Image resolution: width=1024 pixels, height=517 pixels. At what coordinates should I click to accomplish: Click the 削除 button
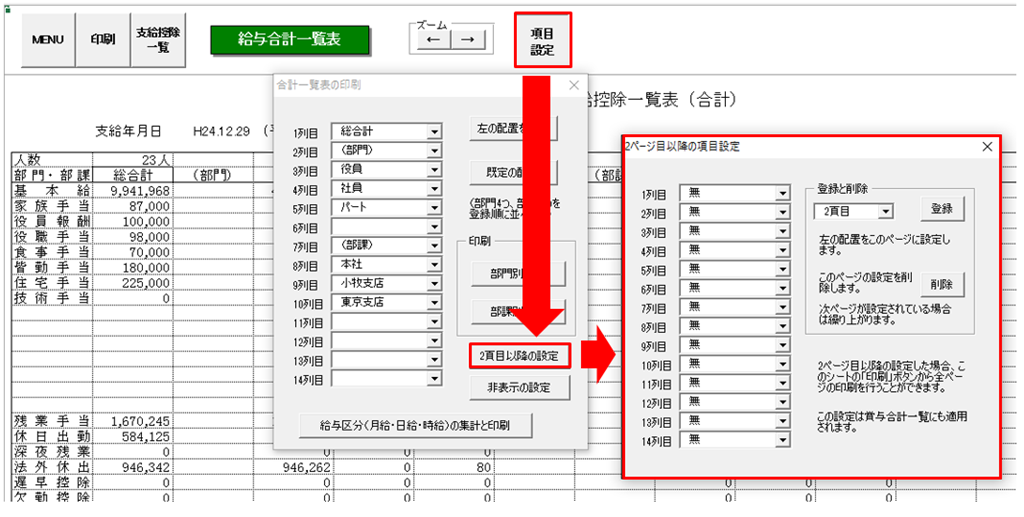[x=941, y=284]
